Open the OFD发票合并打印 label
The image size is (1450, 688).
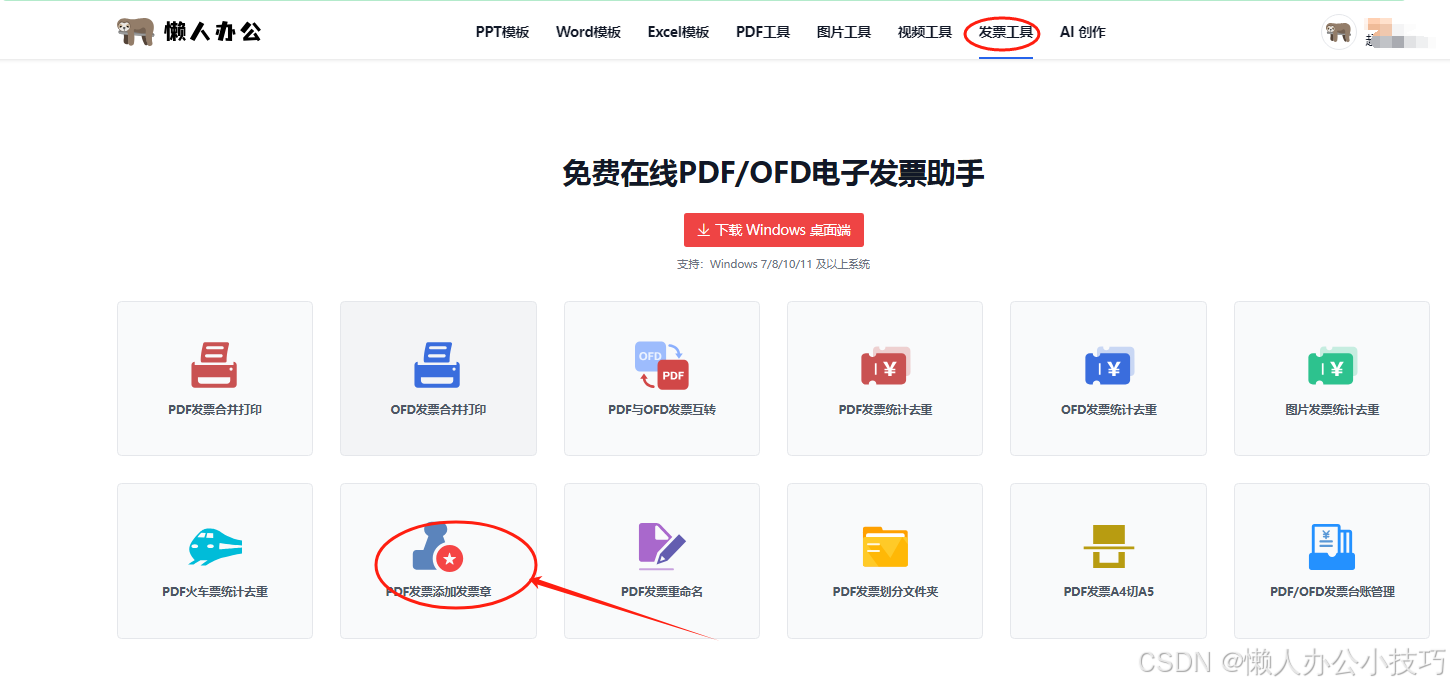click(x=438, y=410)
